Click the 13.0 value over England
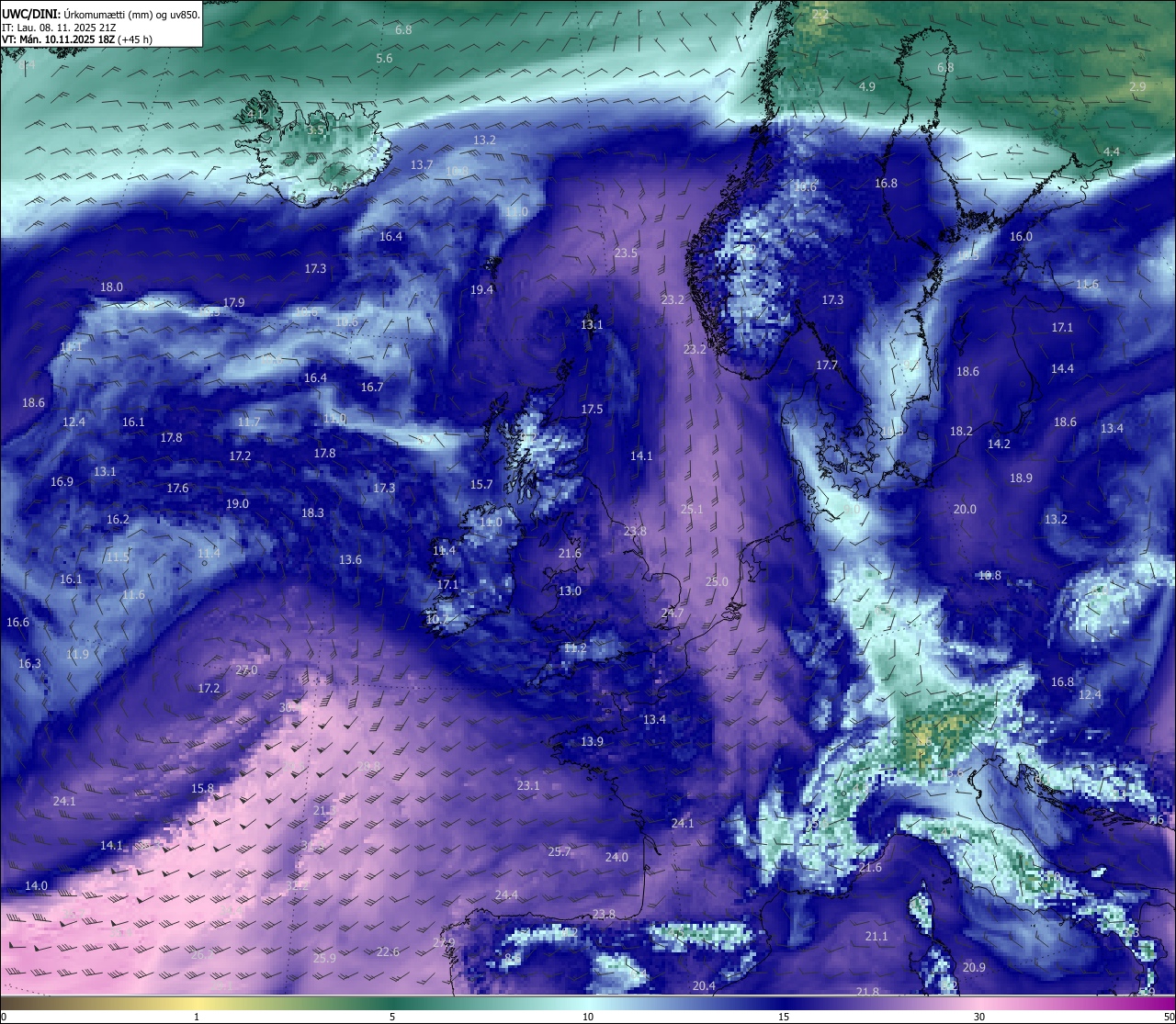The image size is (1176, 1024). coord(570,591)
